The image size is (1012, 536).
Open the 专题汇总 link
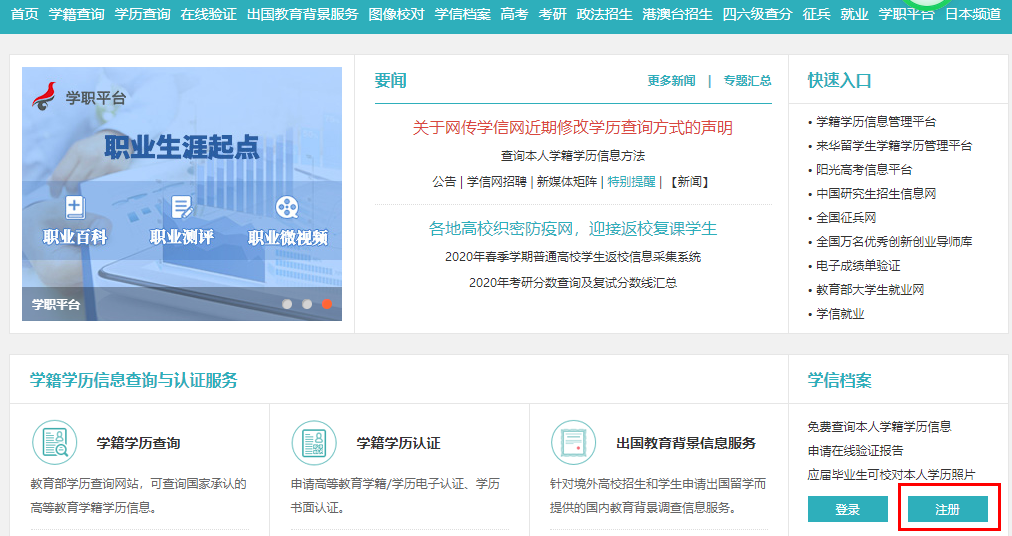tap(747, 81)
